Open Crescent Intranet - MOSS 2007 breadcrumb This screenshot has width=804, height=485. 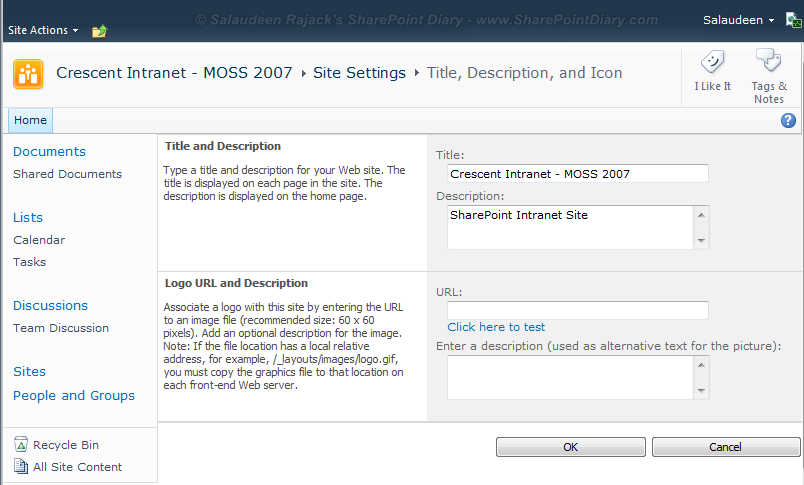click(174, 73)
